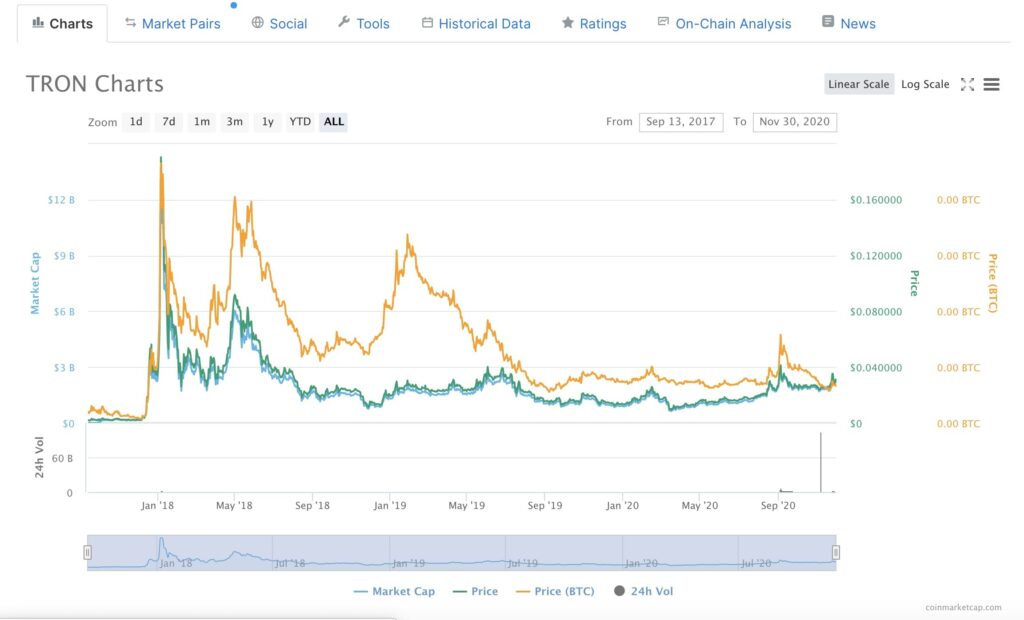Viewport: 1024px width, 620px height.
Task: Click the TRON Charts heading
Action: pyautogui.click(x=95, y=84)
